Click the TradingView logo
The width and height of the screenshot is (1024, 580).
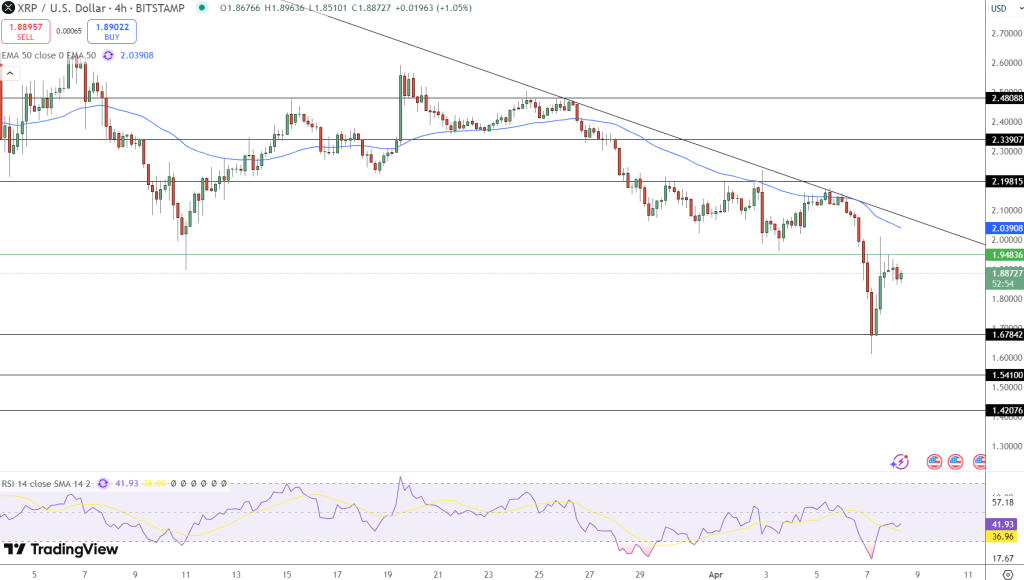coord(61,549)
